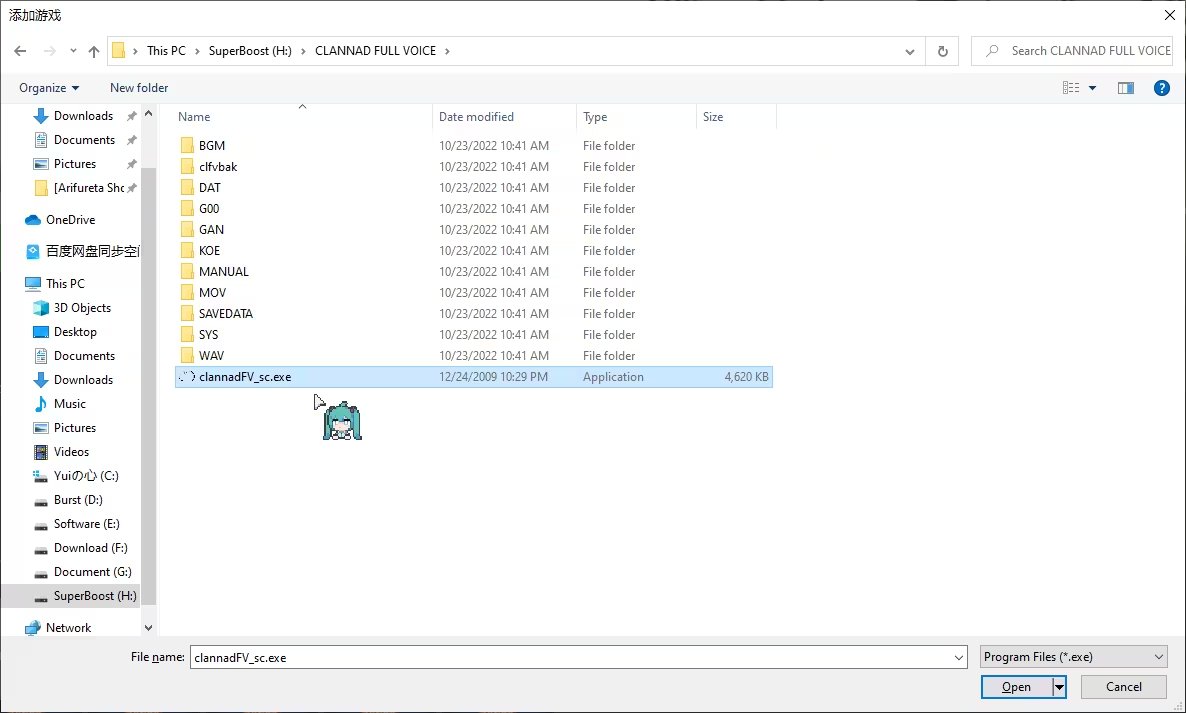Screen dimensions: 1186x713
Task: Open the Organize menu
Action: pos(49,88)
